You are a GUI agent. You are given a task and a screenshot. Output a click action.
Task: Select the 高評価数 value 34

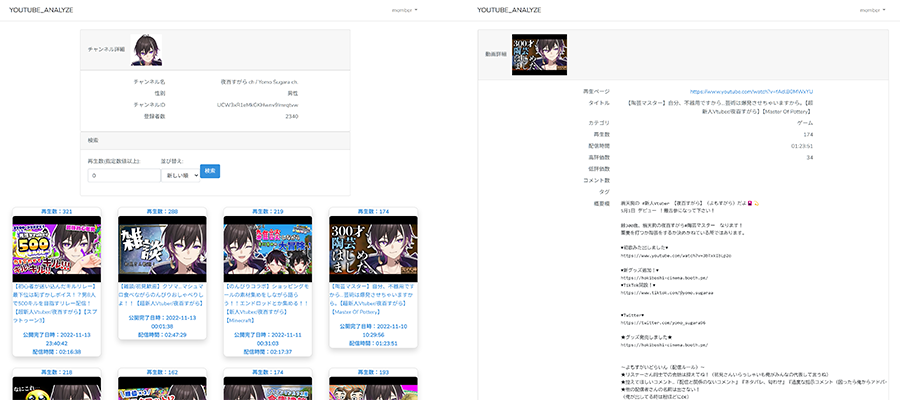809,157
